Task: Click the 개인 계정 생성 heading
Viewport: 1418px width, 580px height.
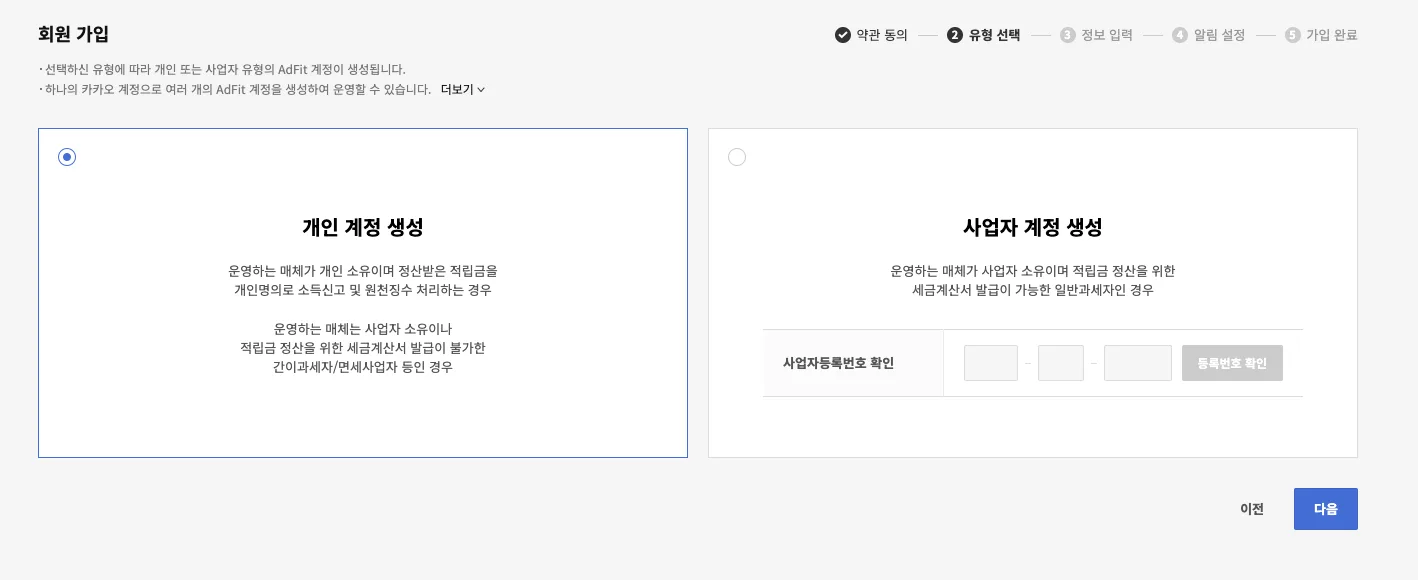Action: tap(363, 227)
